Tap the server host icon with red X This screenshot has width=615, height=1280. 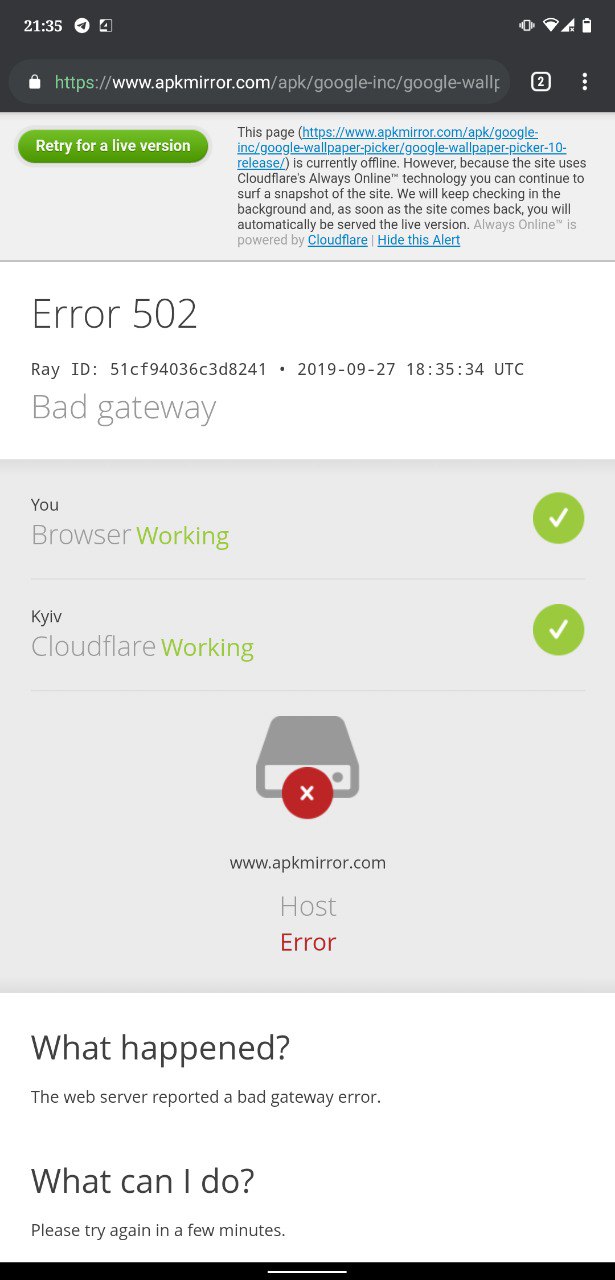pyautogui.click(x=307, y=767)
